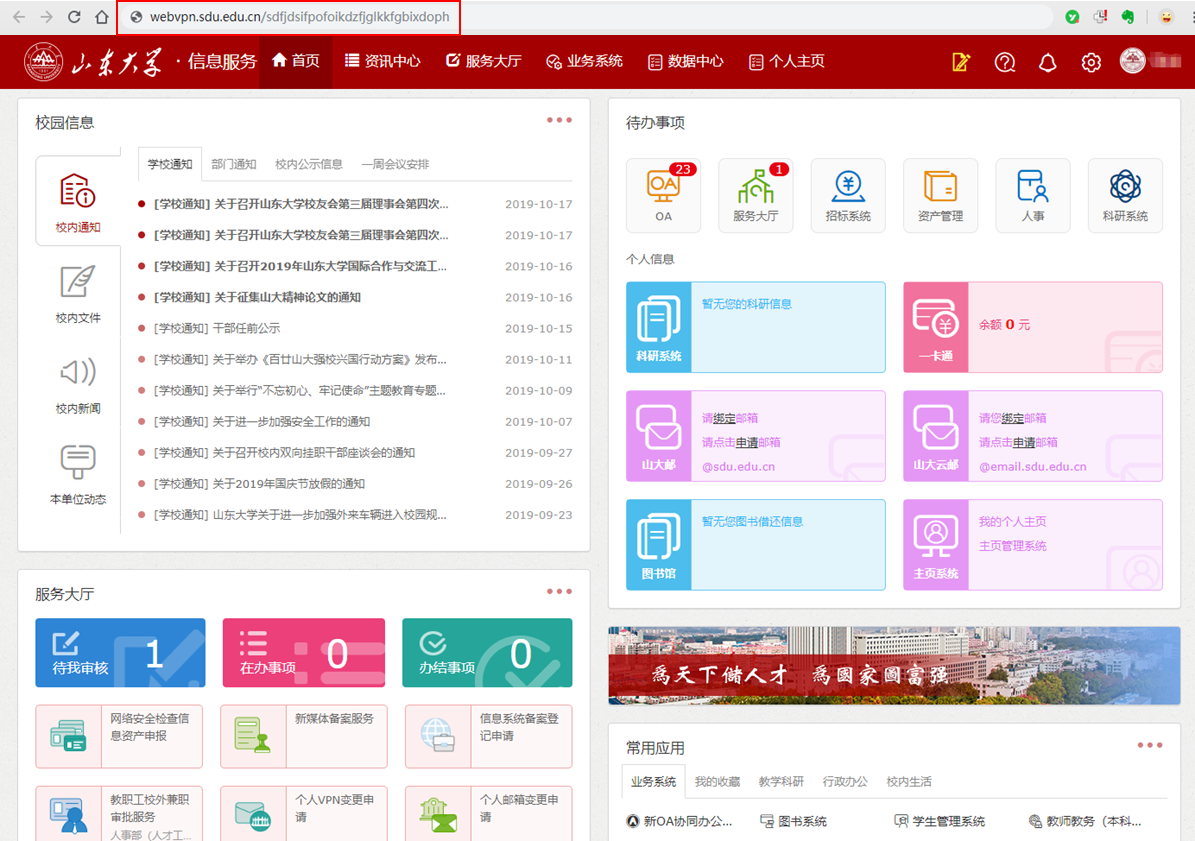The image size is (1195, 841).
Task: Open the help question mark icon
Action: pyautogui.click(x=1004, y=62)
